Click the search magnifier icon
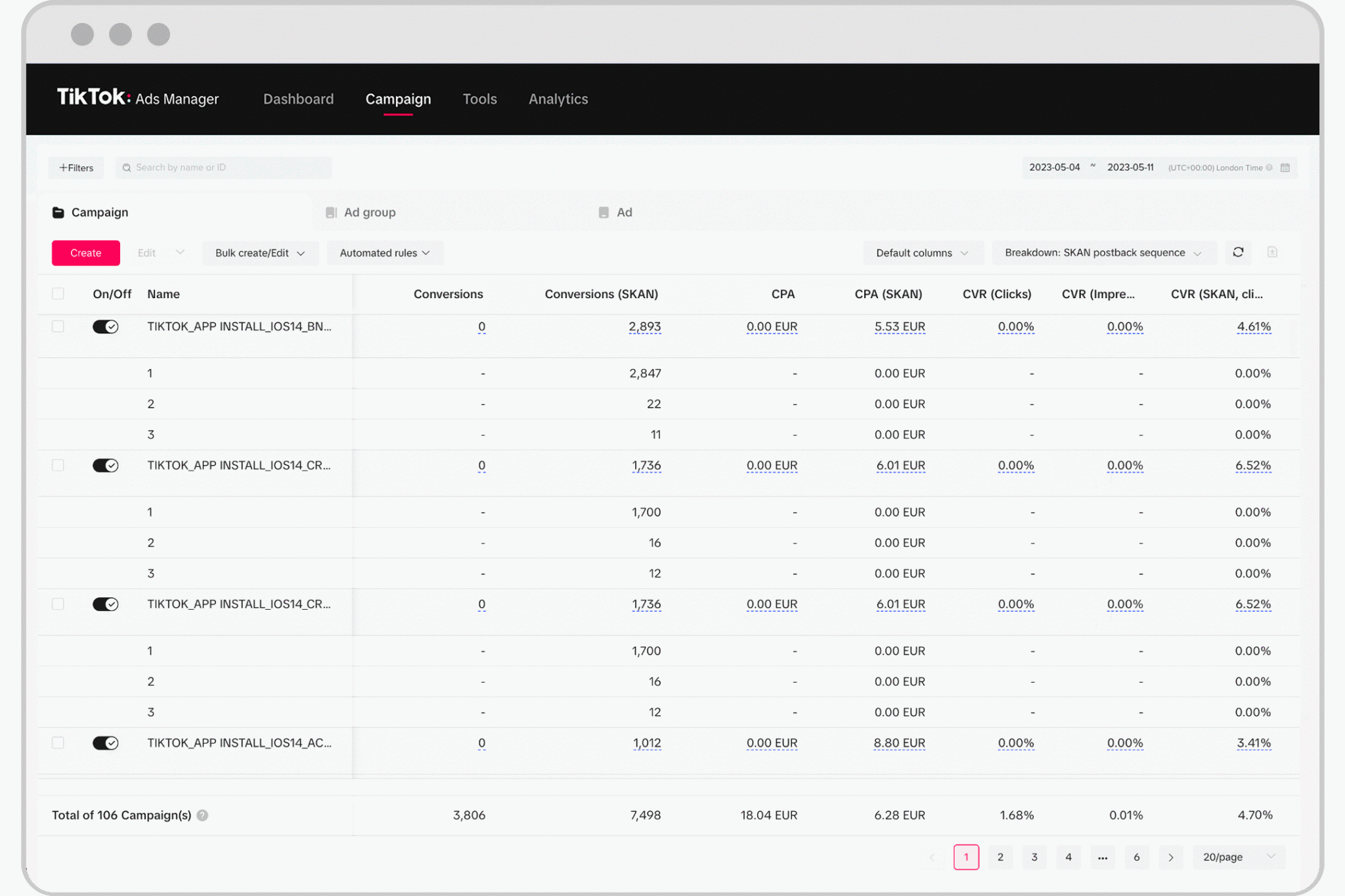The image size is (1345, 896). [127, 167]
